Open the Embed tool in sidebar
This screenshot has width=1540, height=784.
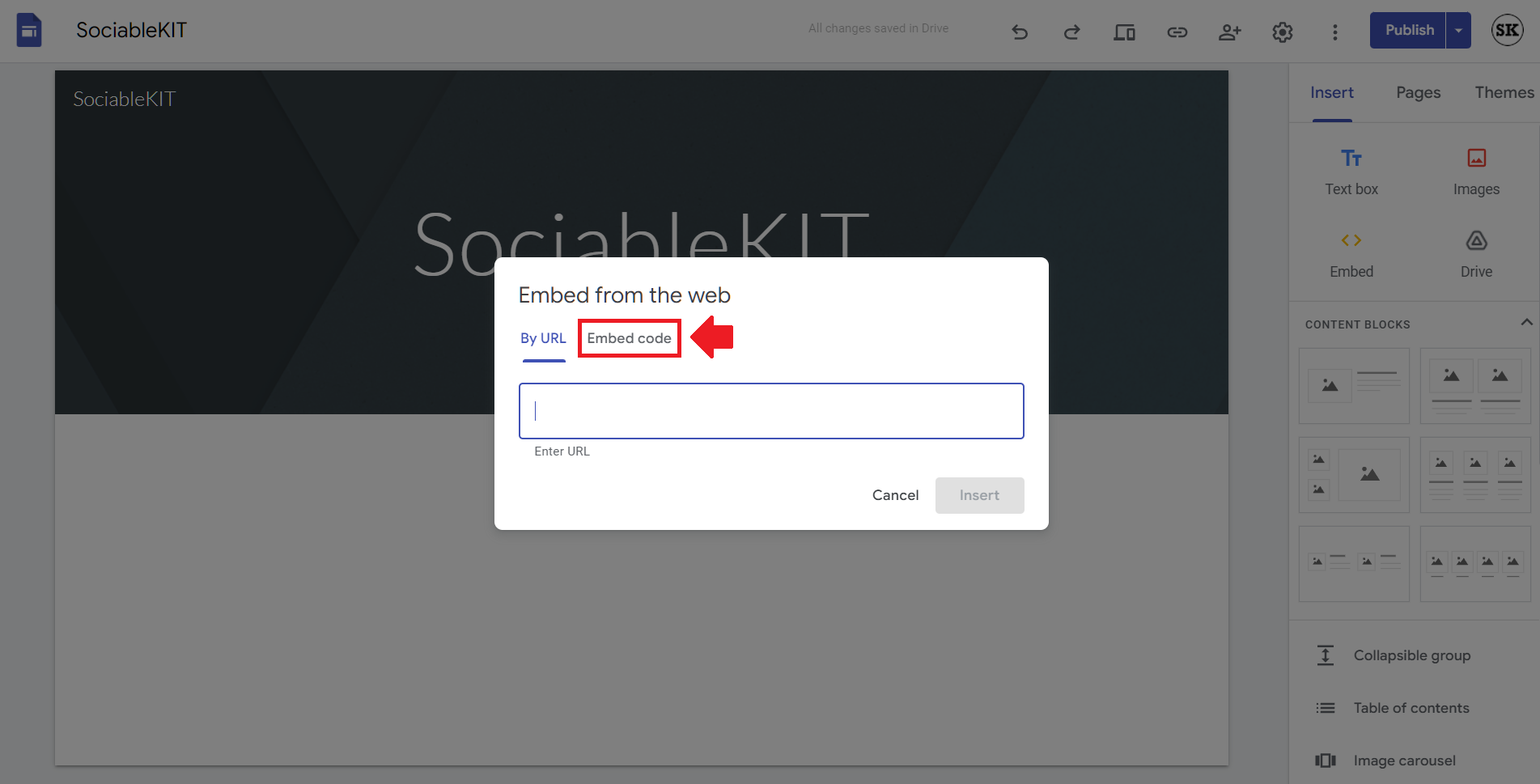pyautogui.click(x=1351, y=255)
